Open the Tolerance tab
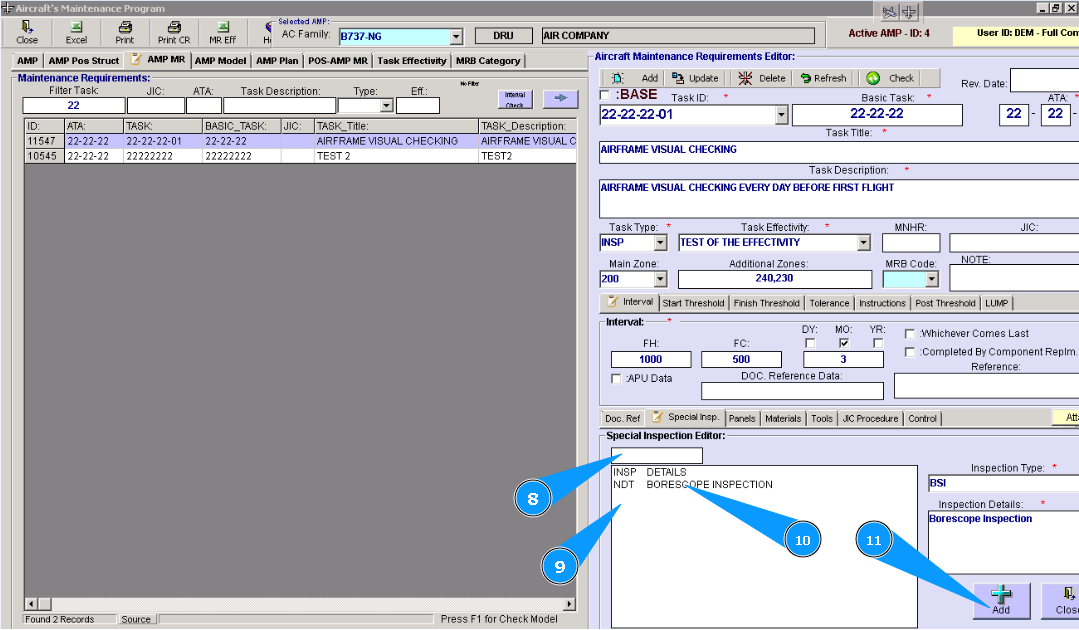Image resolution: width=1079 pixels, height=630 pixels. coord(829,303)
